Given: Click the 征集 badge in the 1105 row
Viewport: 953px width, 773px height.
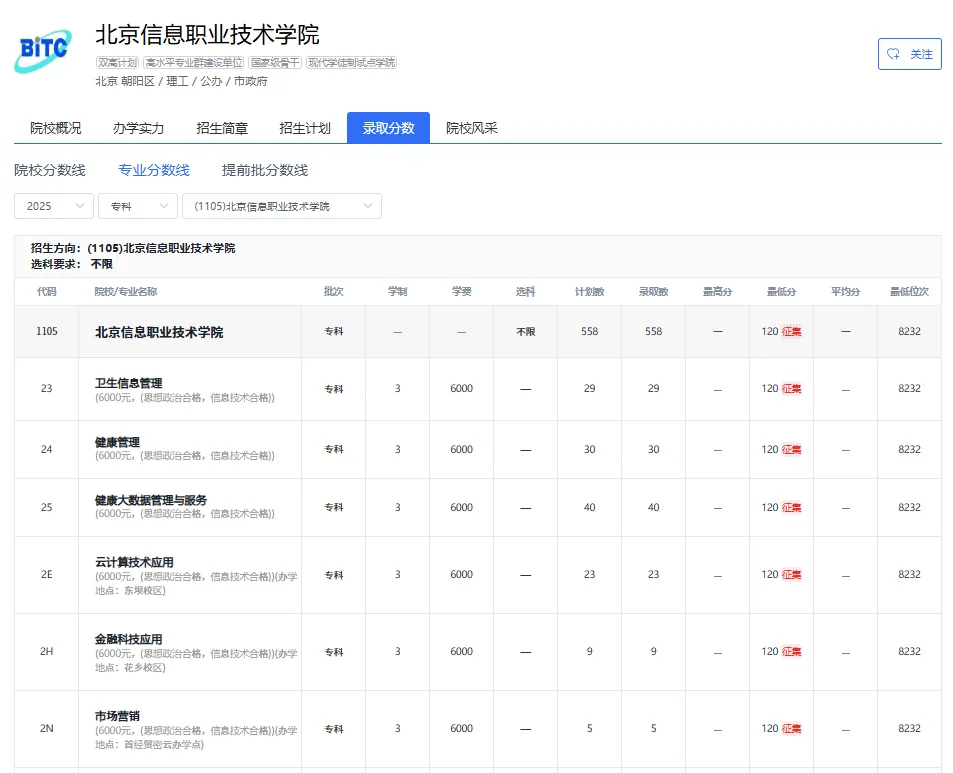Looking at the screenshot, I should (x=791, y=331).
